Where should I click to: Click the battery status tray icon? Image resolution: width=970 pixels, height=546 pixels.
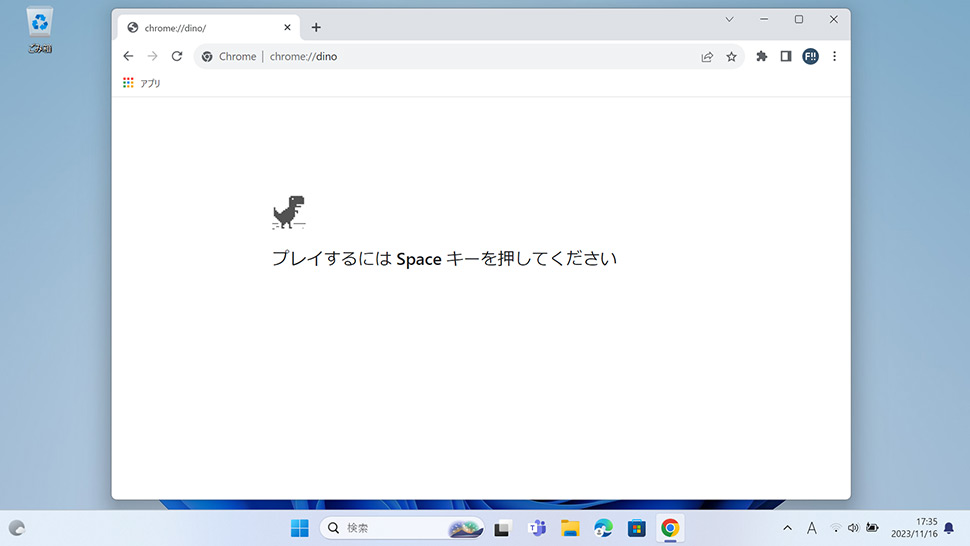point(872,528)
